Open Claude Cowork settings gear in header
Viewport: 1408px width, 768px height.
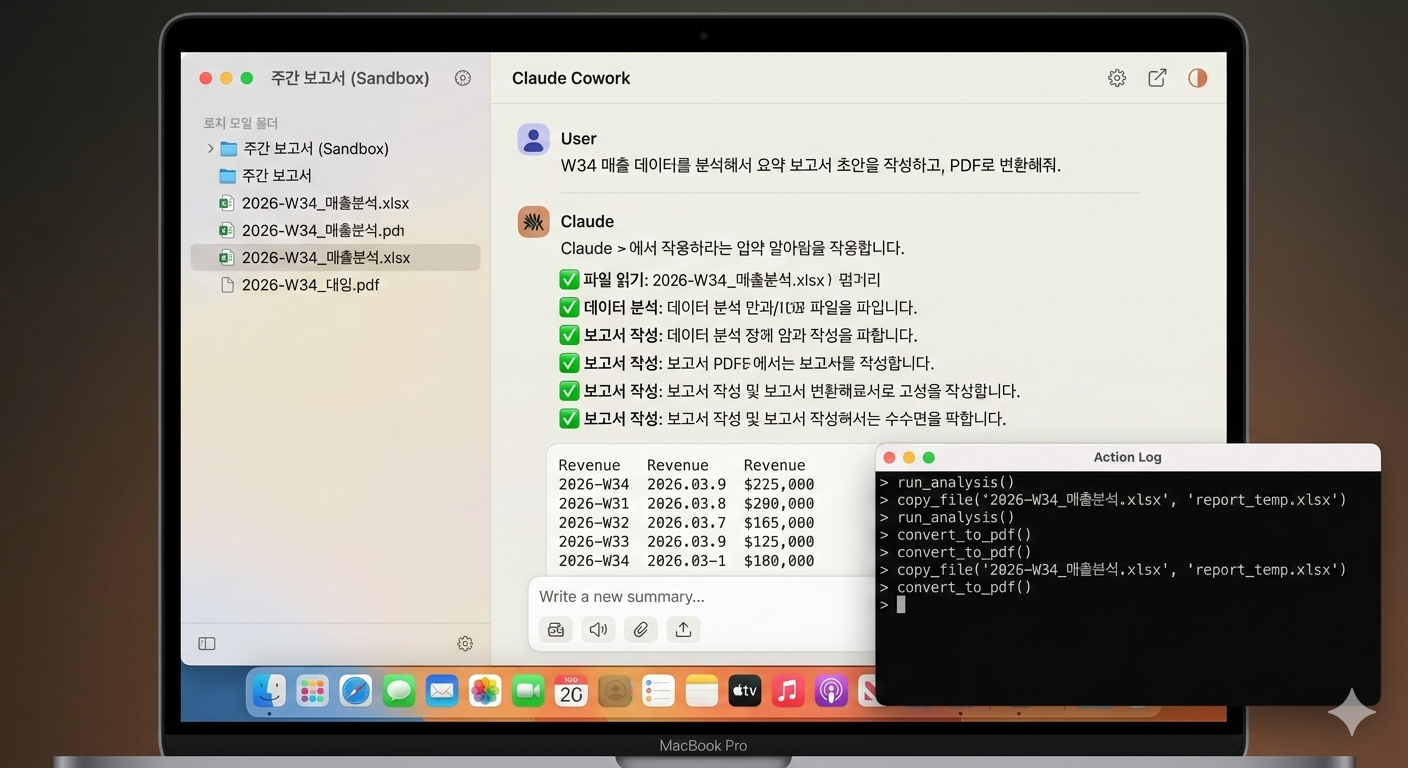pyautogui.click(x=1117, y=78)
